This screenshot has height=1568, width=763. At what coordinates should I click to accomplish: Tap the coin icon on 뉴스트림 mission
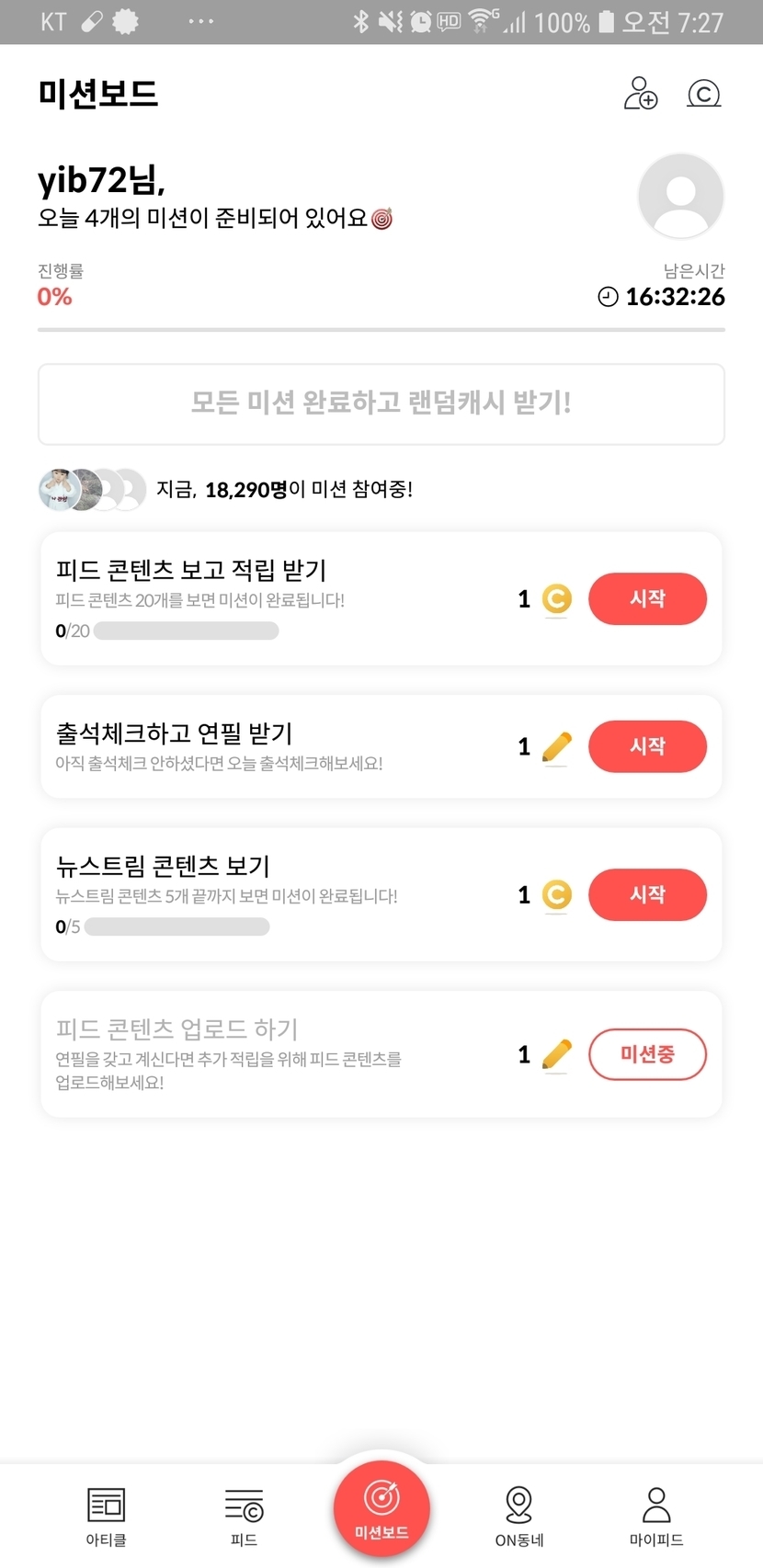tap(556, 895)
